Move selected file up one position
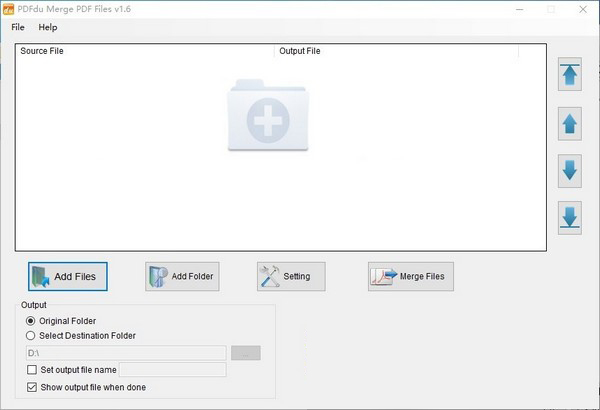This screenshot has height=410, width=600. pos(570,124)
